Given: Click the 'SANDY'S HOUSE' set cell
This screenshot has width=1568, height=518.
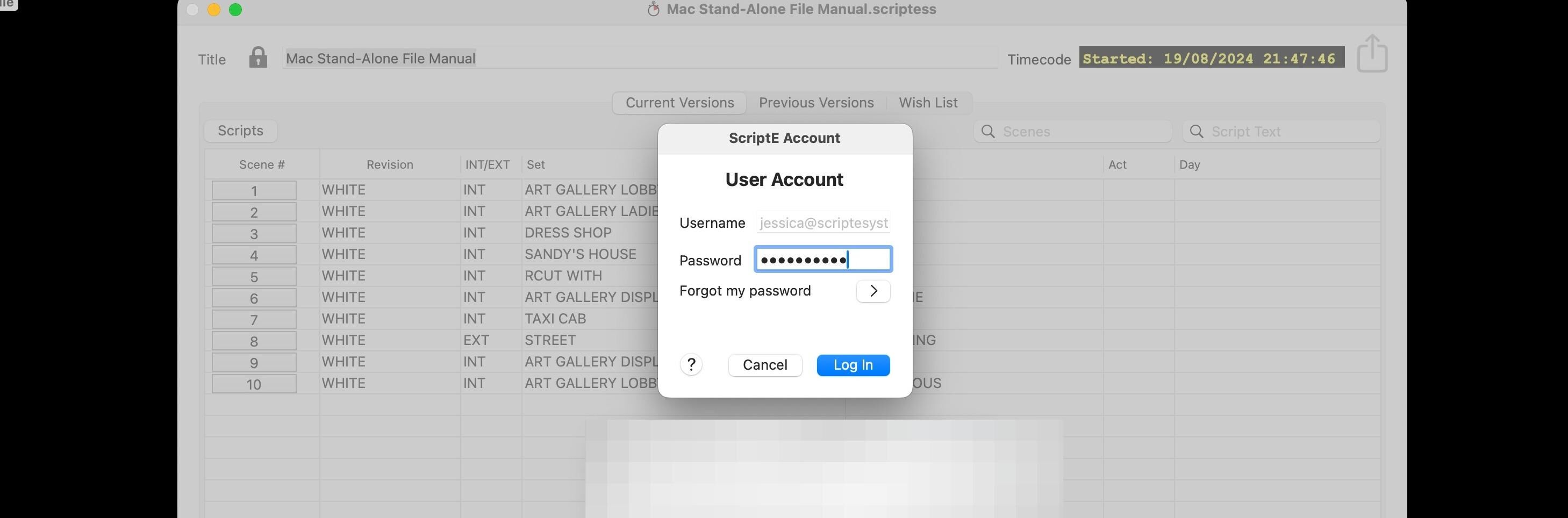Looking at the screenshot, I should [x=580, y=254].
